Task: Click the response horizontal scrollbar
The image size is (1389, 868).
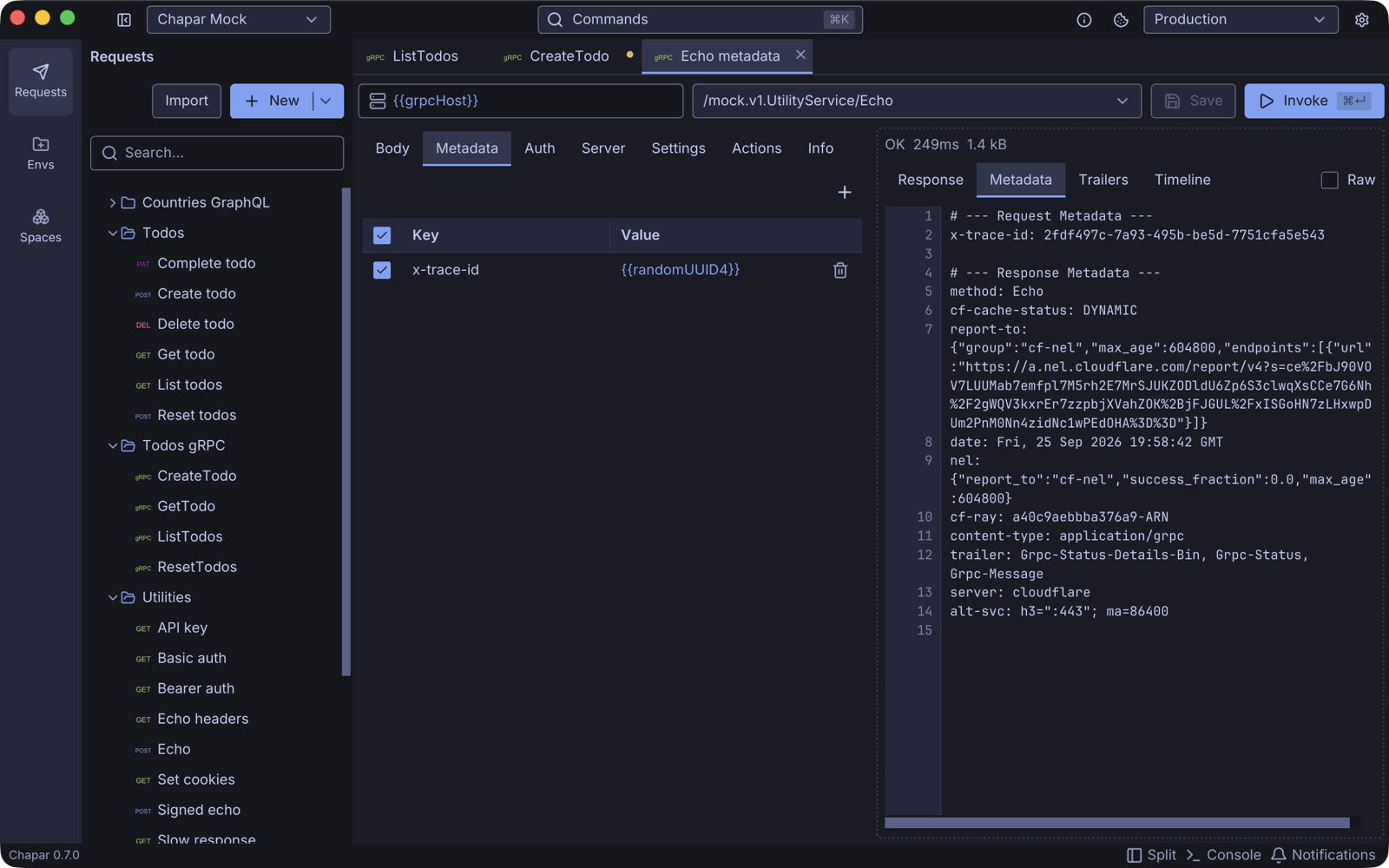Action: (x=1116, y=823)
